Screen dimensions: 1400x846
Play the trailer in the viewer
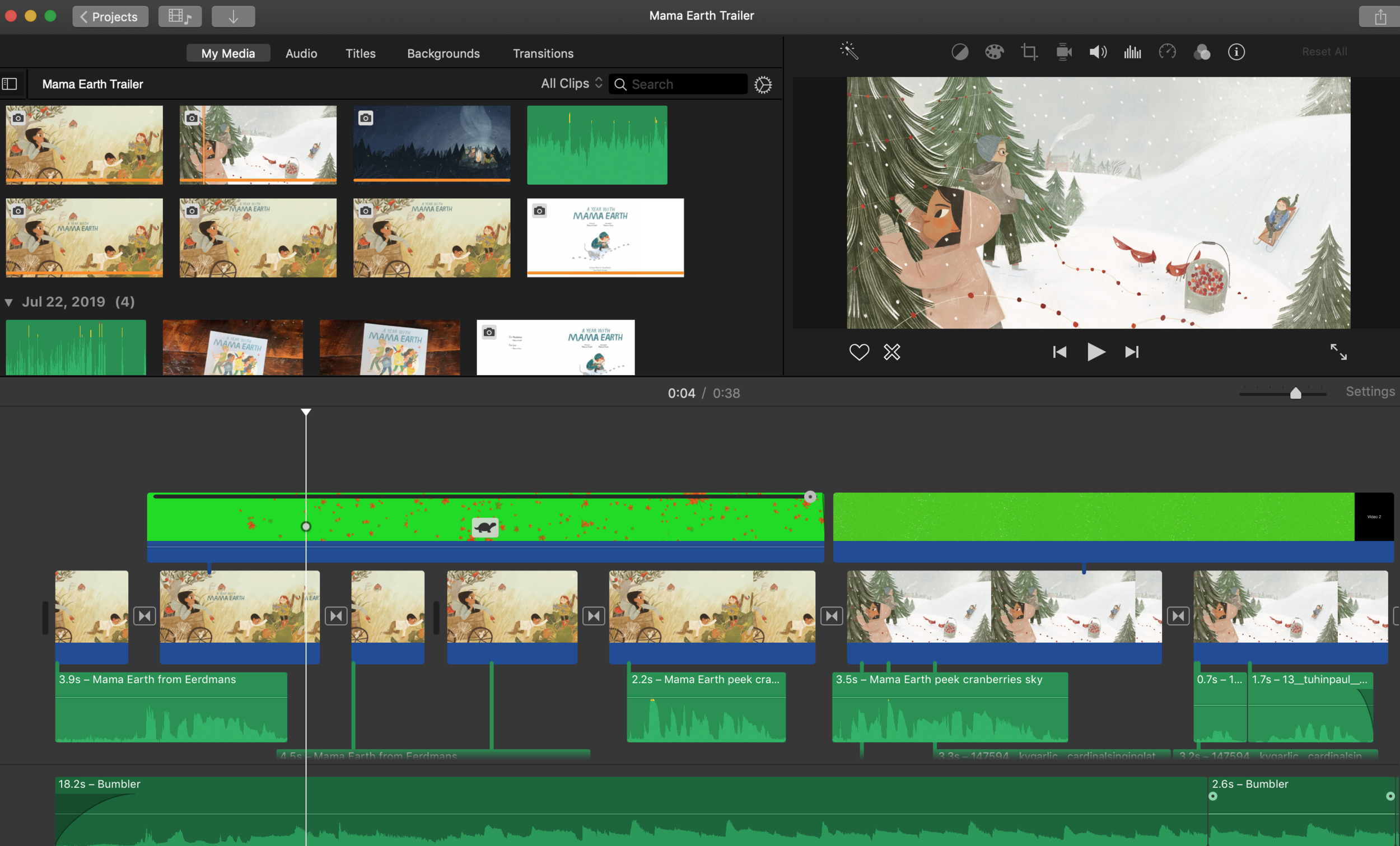1095,352
